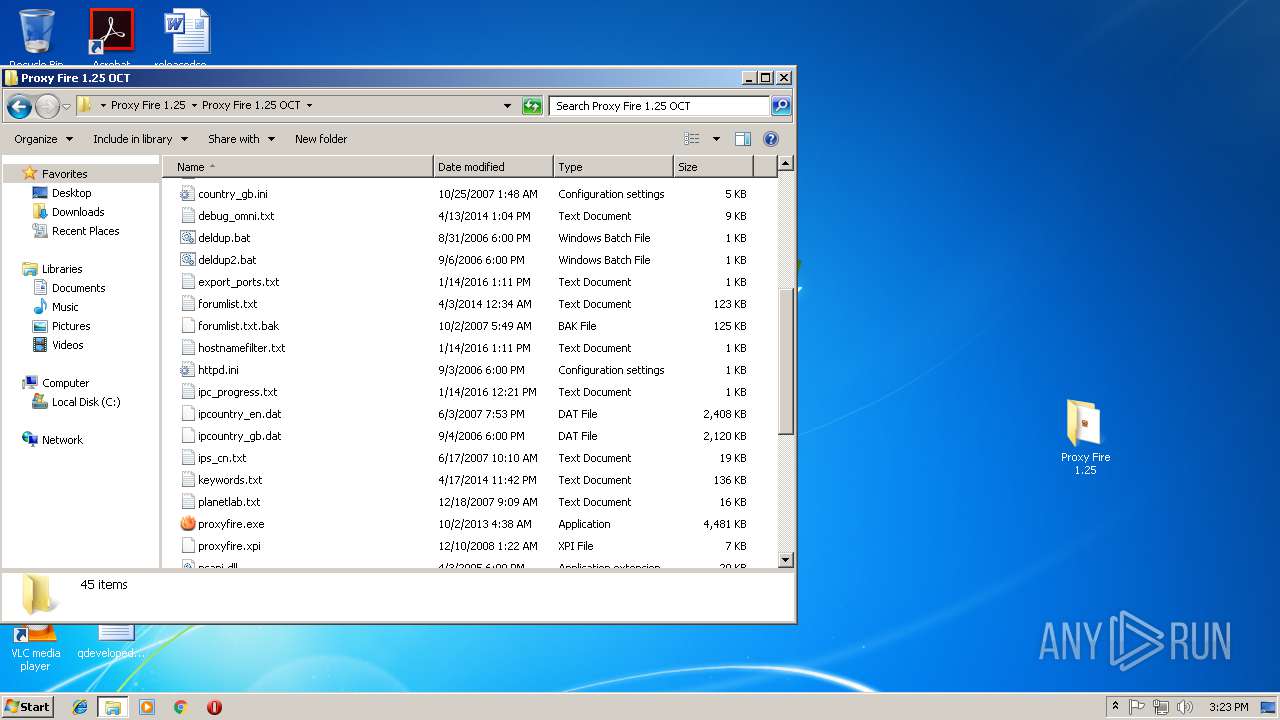Go back with the Explorer Back arrow
This screenshot has width=1280, height=720.
tap(19, 106)
